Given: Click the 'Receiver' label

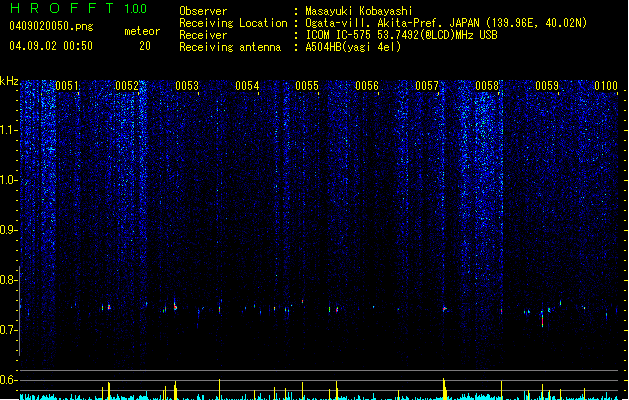Looking at the screenshot, I should [x=203, y=35].
